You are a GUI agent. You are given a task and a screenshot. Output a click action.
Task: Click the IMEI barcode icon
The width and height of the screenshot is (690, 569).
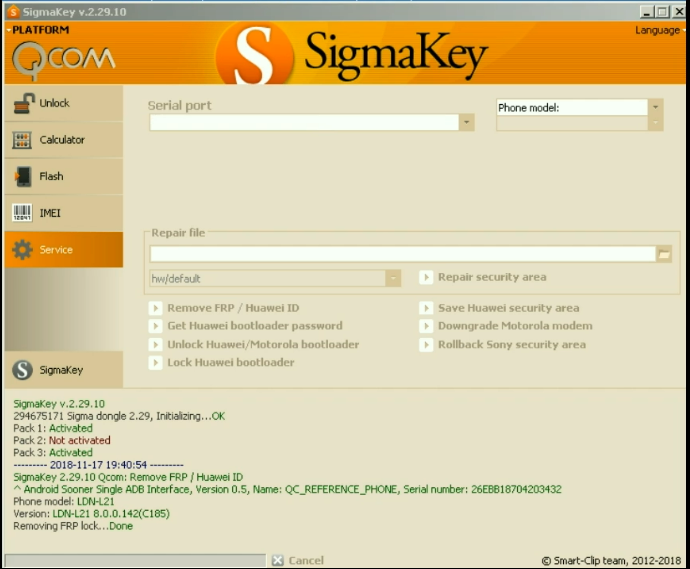click(x=22, y=213)
